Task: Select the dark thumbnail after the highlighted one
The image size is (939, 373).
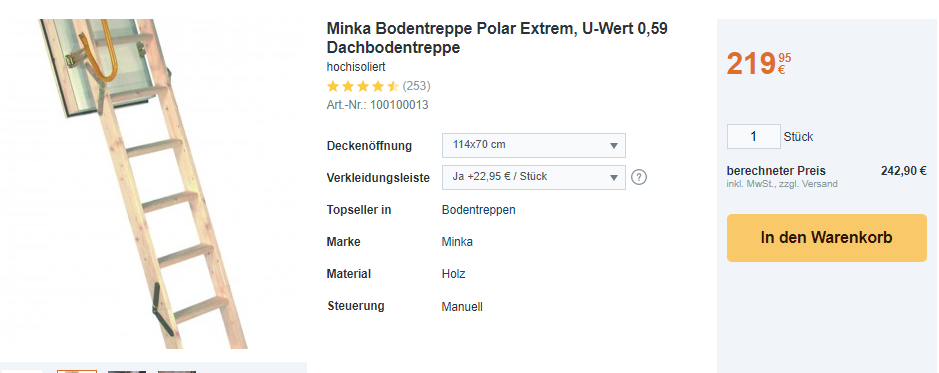Action: (x=127, y=372)
